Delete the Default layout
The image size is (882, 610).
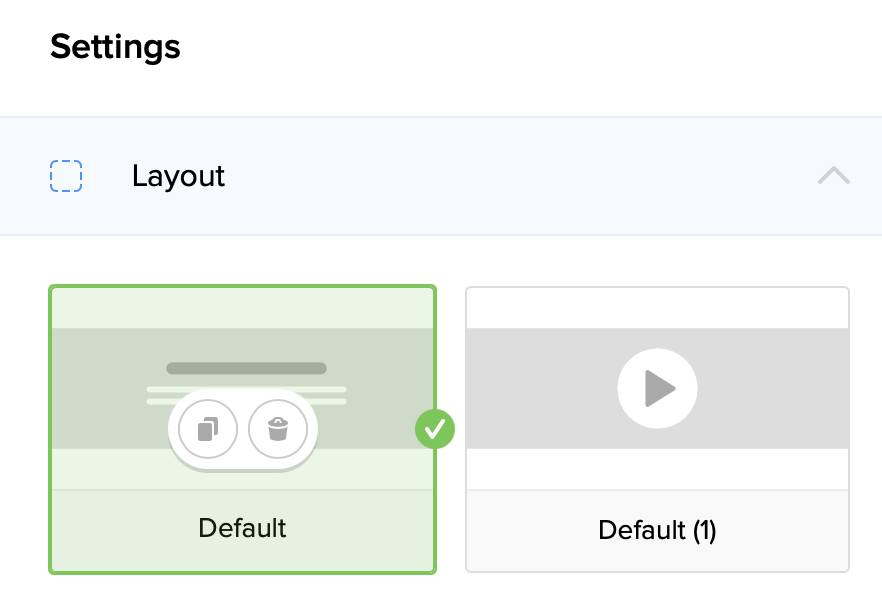278,430
